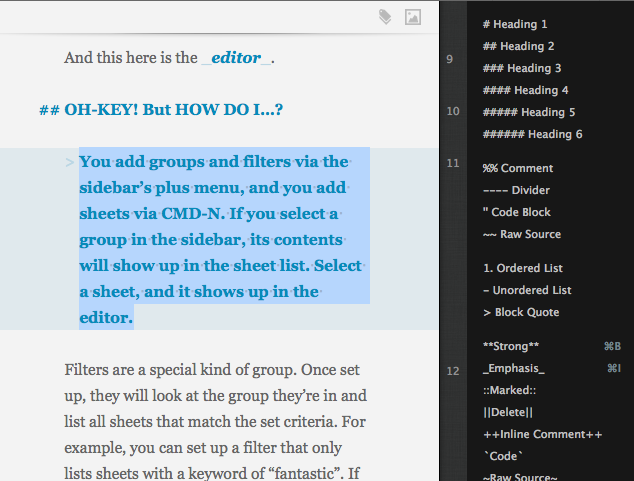Insert a Comment block tag
The image size is (634, 481).
coord(517,168)
